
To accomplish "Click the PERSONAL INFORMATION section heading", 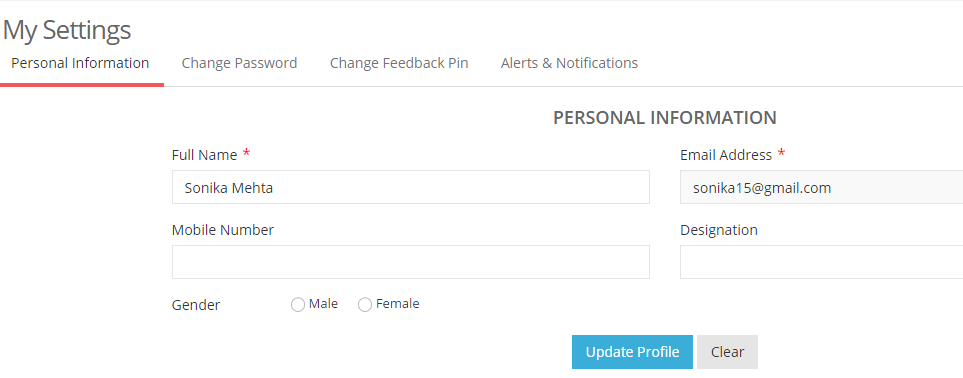I will point(665,118).
